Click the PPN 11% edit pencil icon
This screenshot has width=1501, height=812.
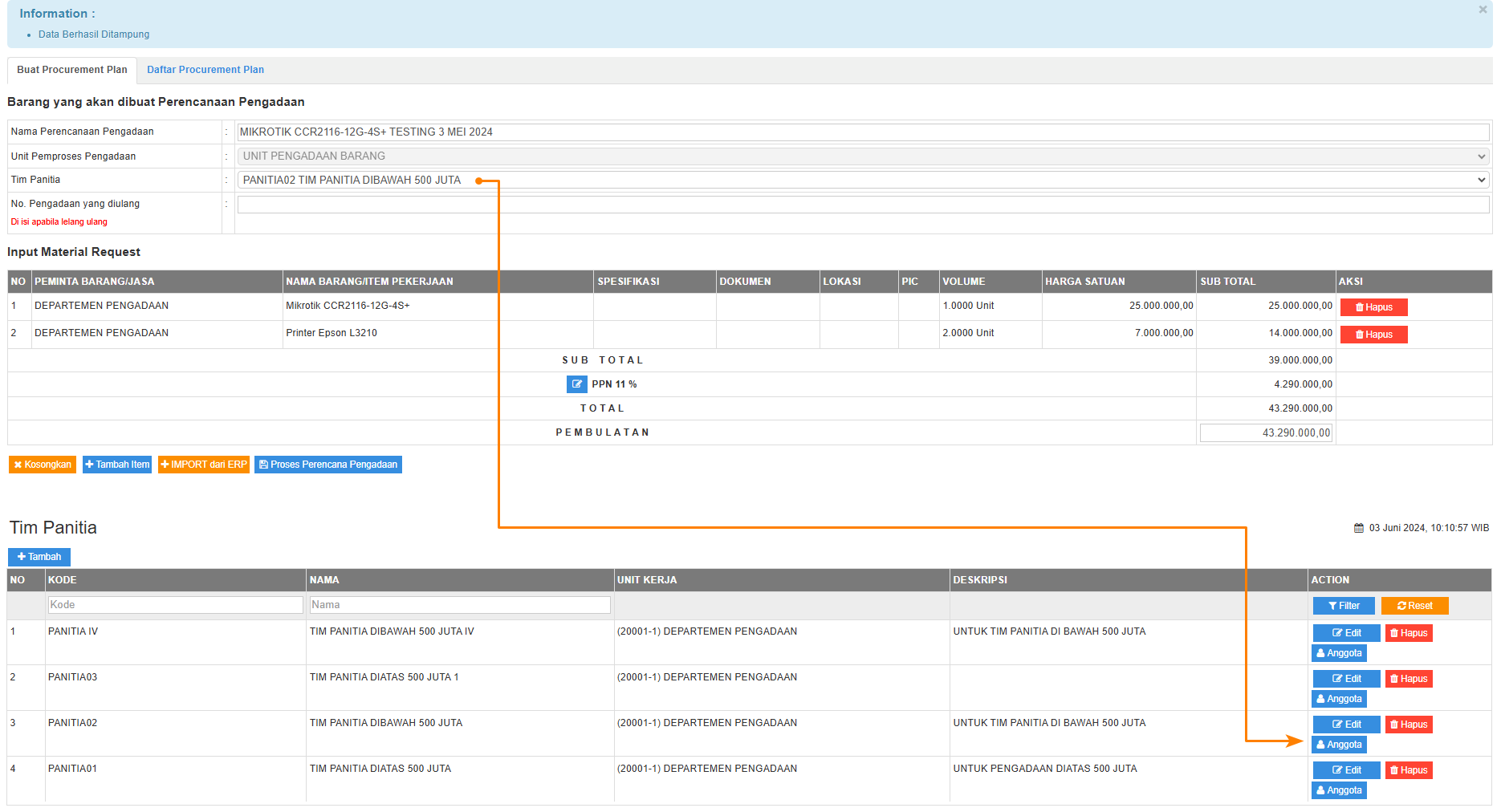(576, 384)
